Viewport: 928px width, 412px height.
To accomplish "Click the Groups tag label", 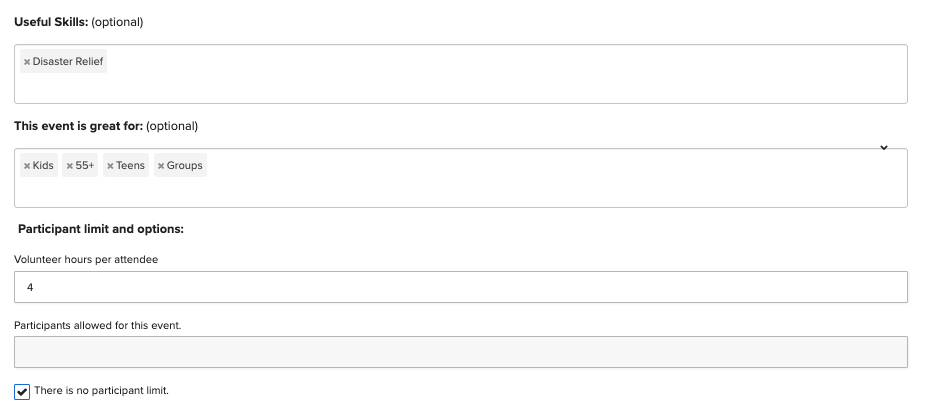I will (185, 166).
